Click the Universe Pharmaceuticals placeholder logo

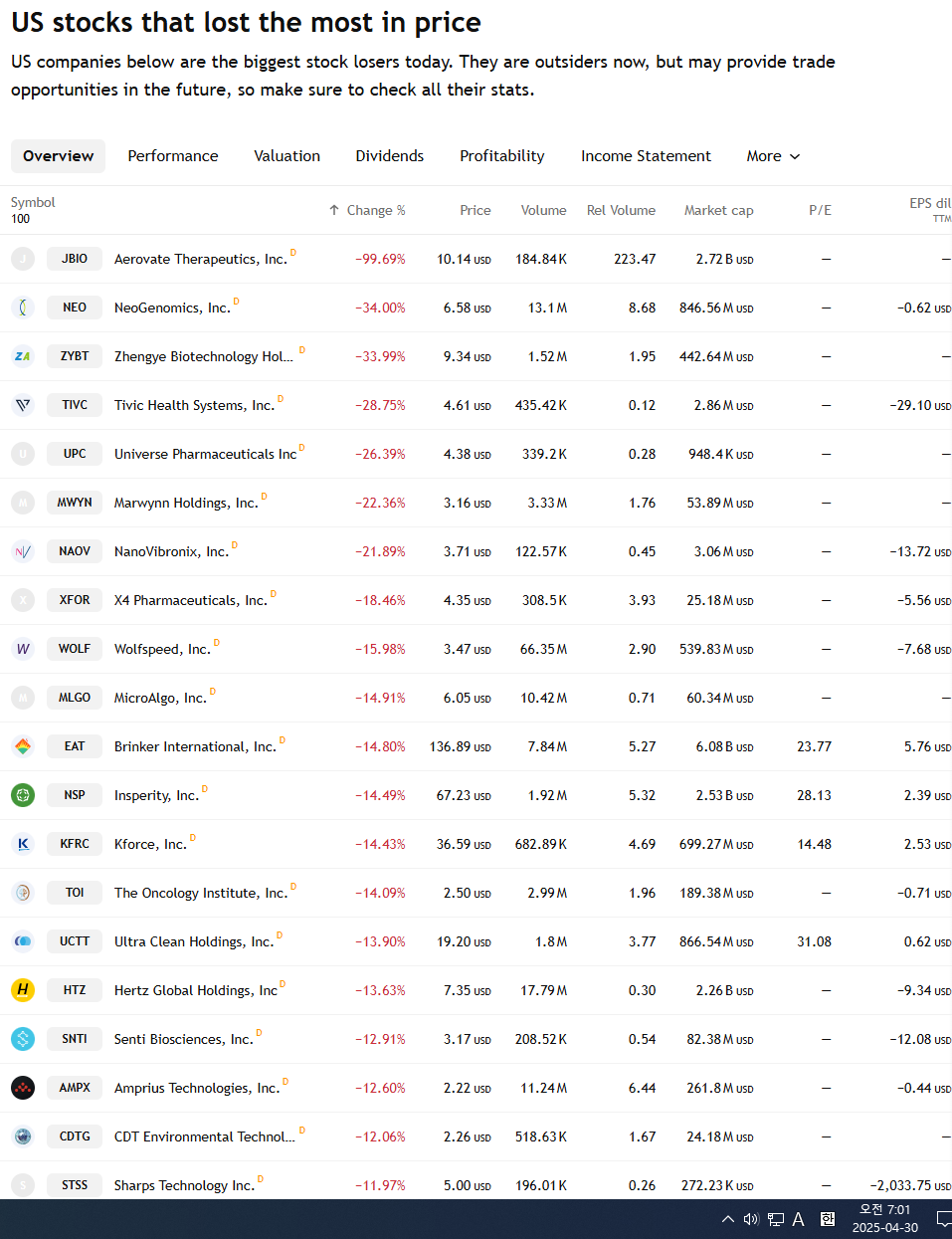[23, 454]
